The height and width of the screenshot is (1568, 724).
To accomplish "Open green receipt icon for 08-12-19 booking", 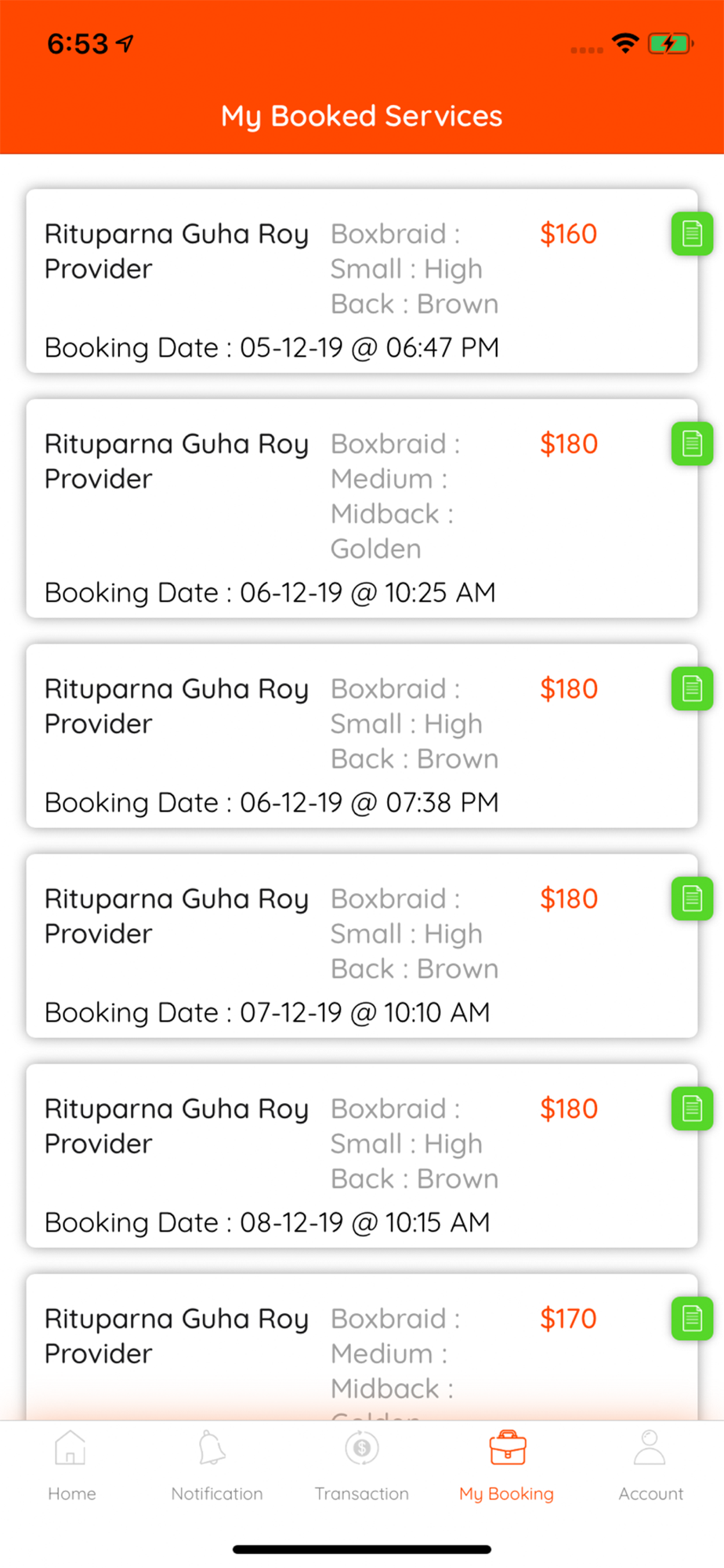I will 692,1109.
